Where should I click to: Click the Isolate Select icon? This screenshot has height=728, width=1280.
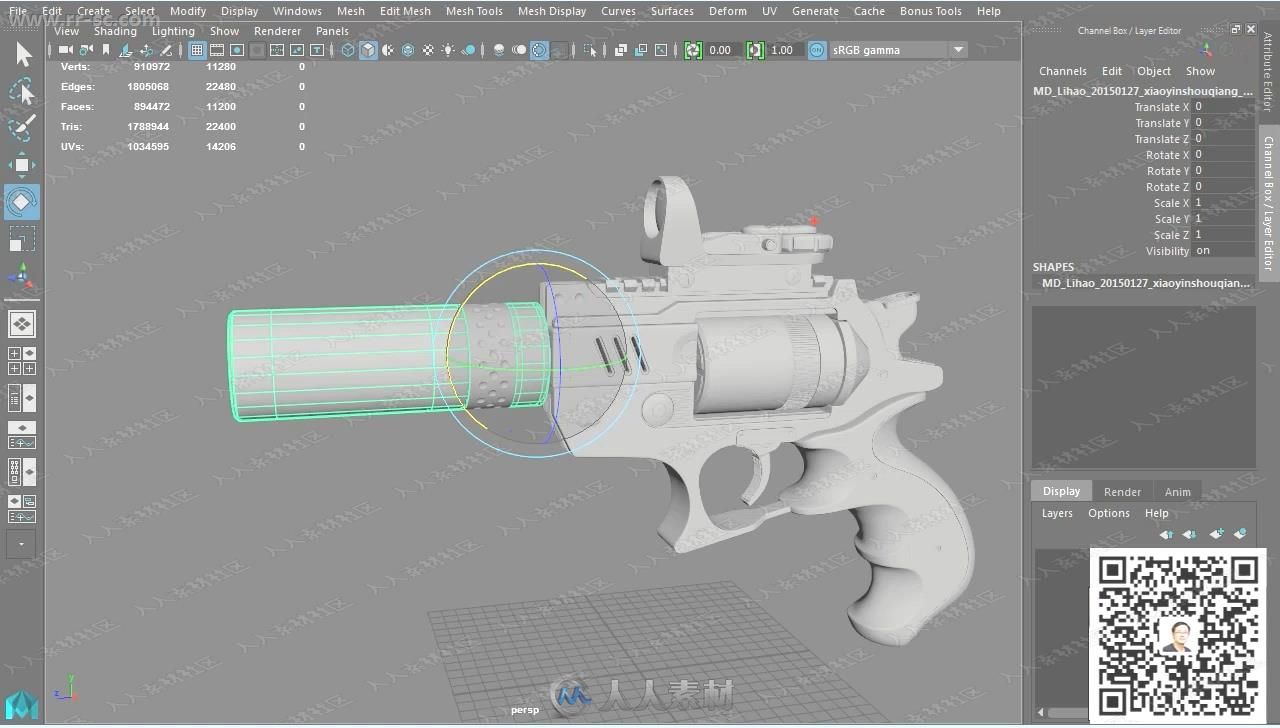pos(590,50)
